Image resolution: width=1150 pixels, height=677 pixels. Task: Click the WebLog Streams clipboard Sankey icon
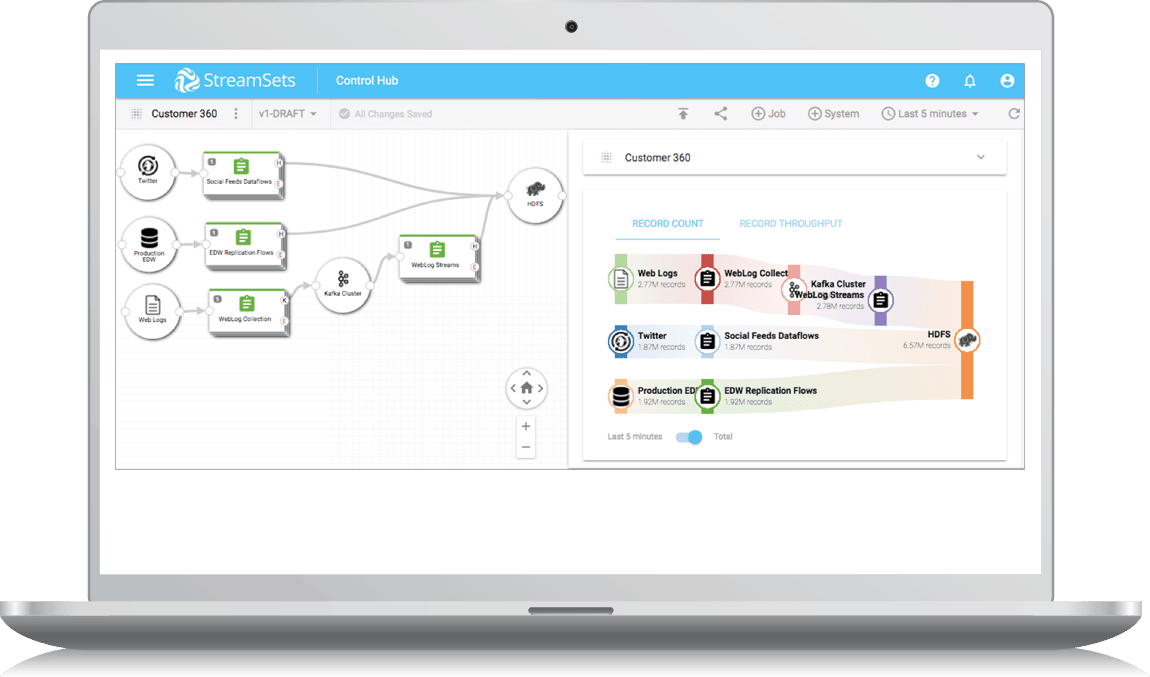point(881,300)
